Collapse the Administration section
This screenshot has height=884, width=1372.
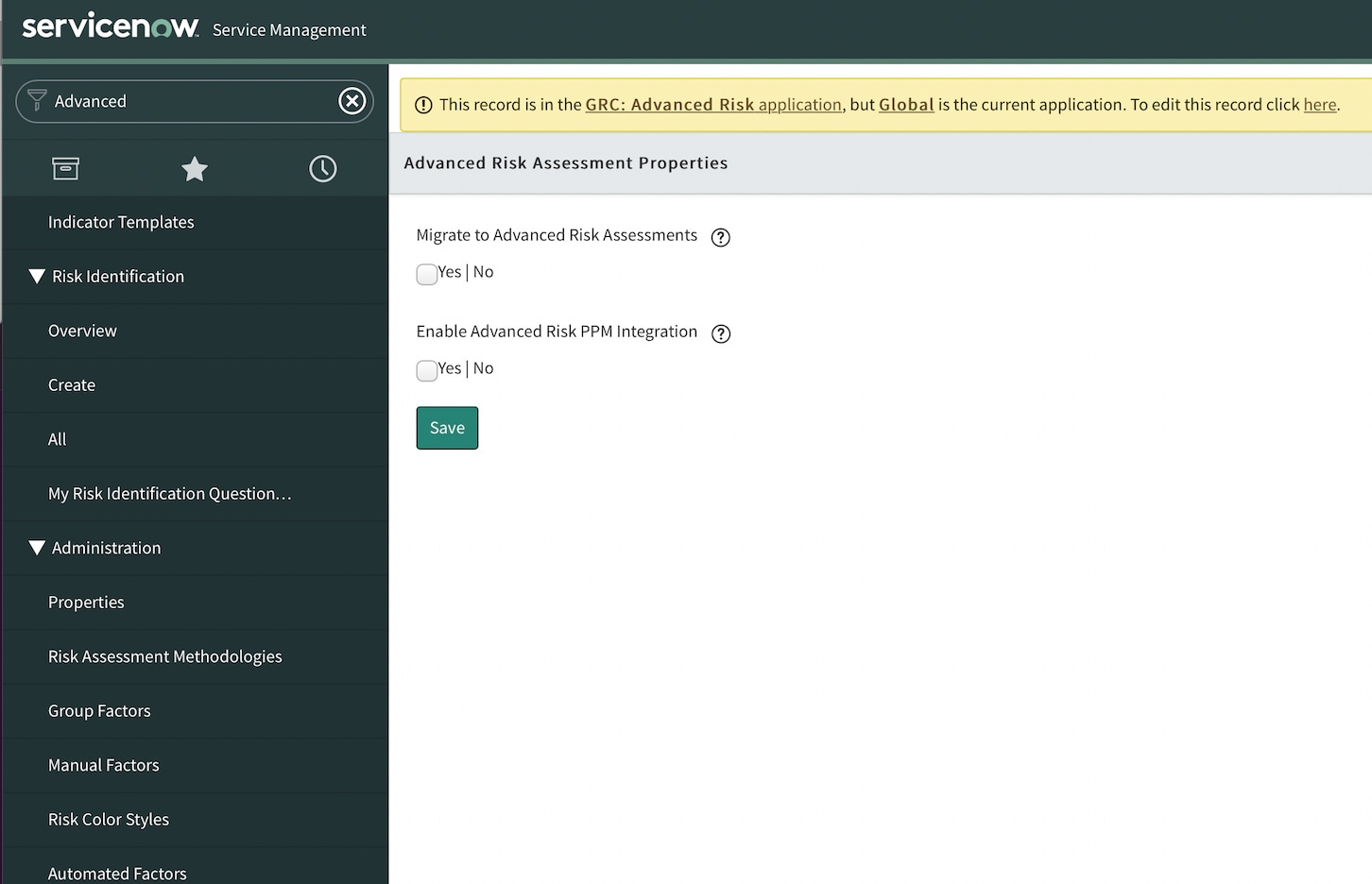[37, 548]
